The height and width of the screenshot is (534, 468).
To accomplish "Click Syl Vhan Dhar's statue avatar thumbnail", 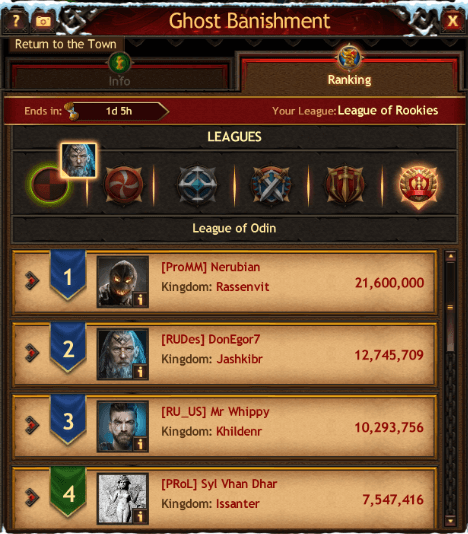I will (x=123, y=499).
